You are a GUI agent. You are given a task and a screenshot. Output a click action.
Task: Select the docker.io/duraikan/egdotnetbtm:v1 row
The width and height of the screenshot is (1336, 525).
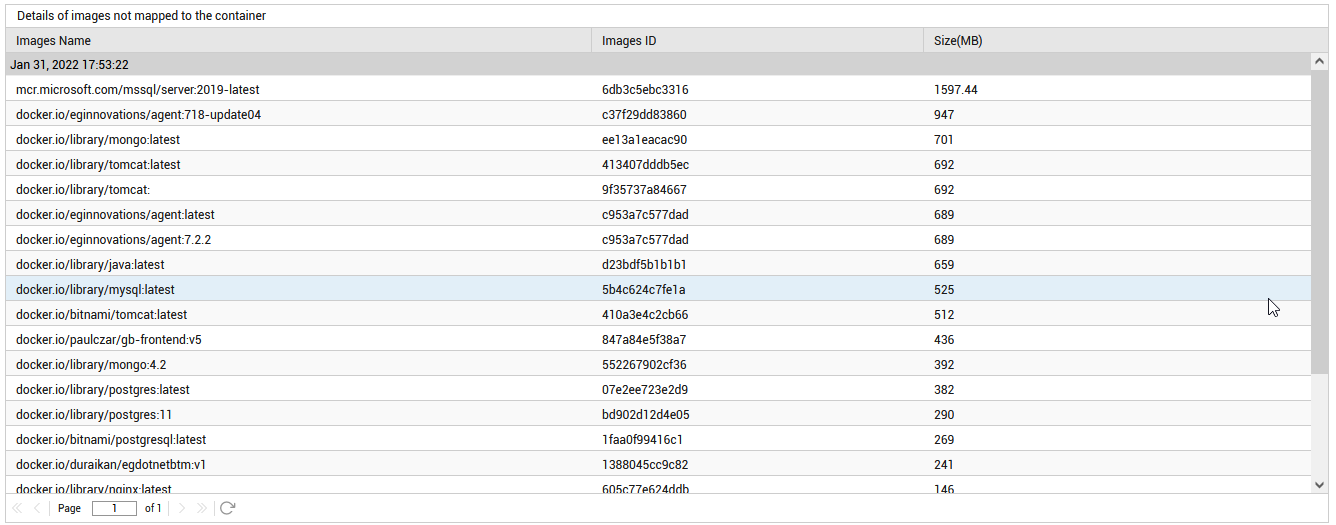click(659, 464)
